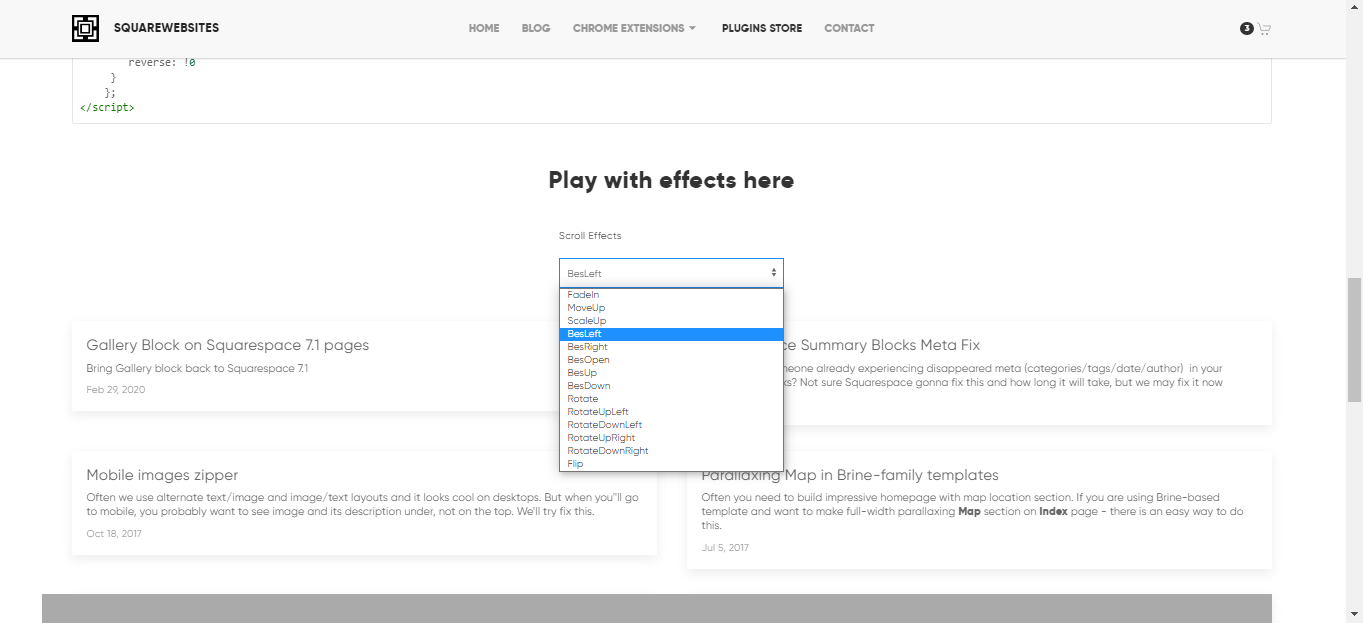The width and height of the screenshot is (1363, 623).
Task: Select the RotateDownLeft option
Action: click(x=671, y=425)
